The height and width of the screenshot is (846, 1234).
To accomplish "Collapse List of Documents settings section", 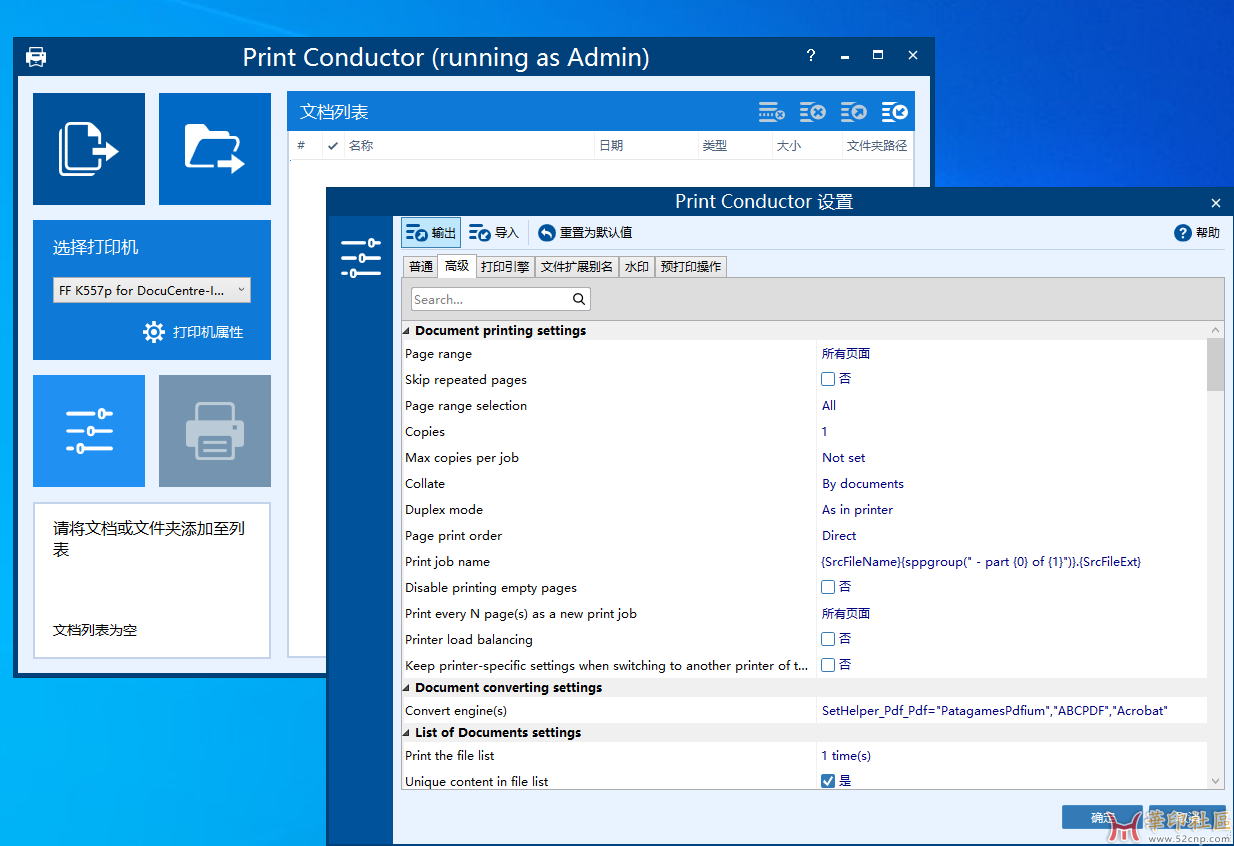I will (x=407, y=733).
